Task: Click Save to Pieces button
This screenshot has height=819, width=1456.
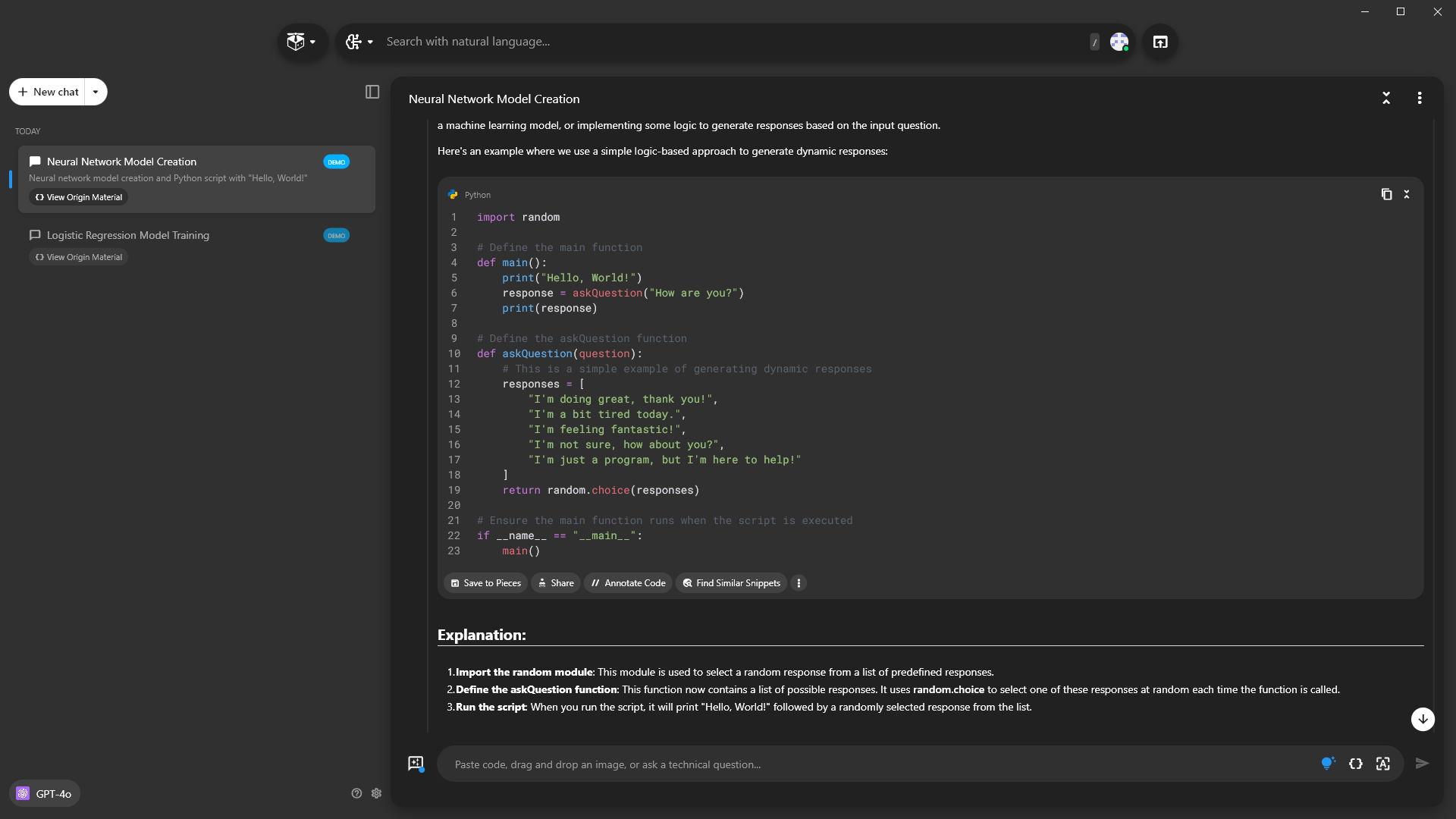Action: pyautogui.click(x=485, y=583)
